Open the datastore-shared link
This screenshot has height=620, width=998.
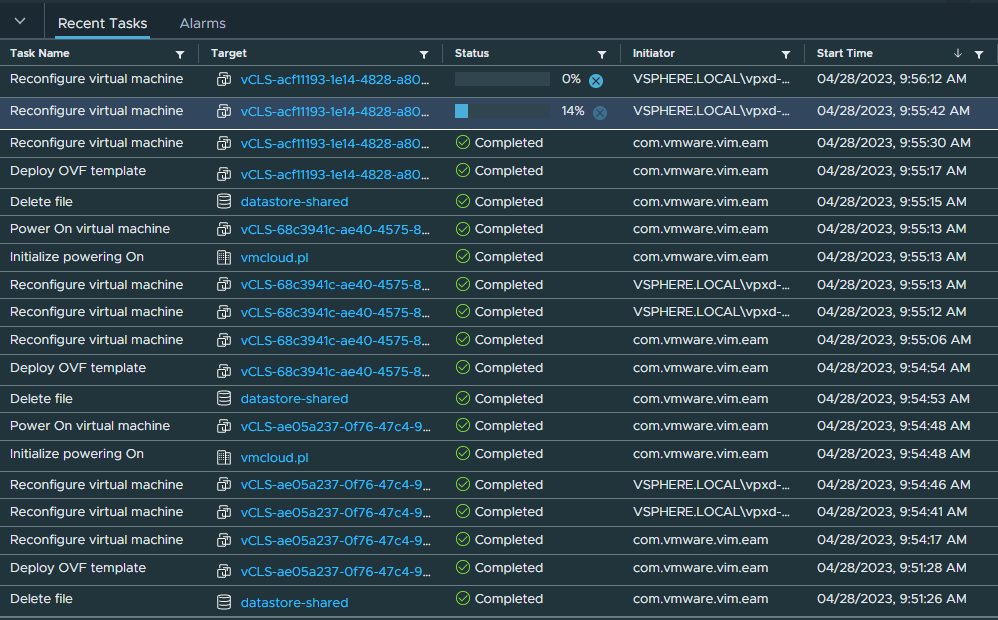[x=294, y=201]
